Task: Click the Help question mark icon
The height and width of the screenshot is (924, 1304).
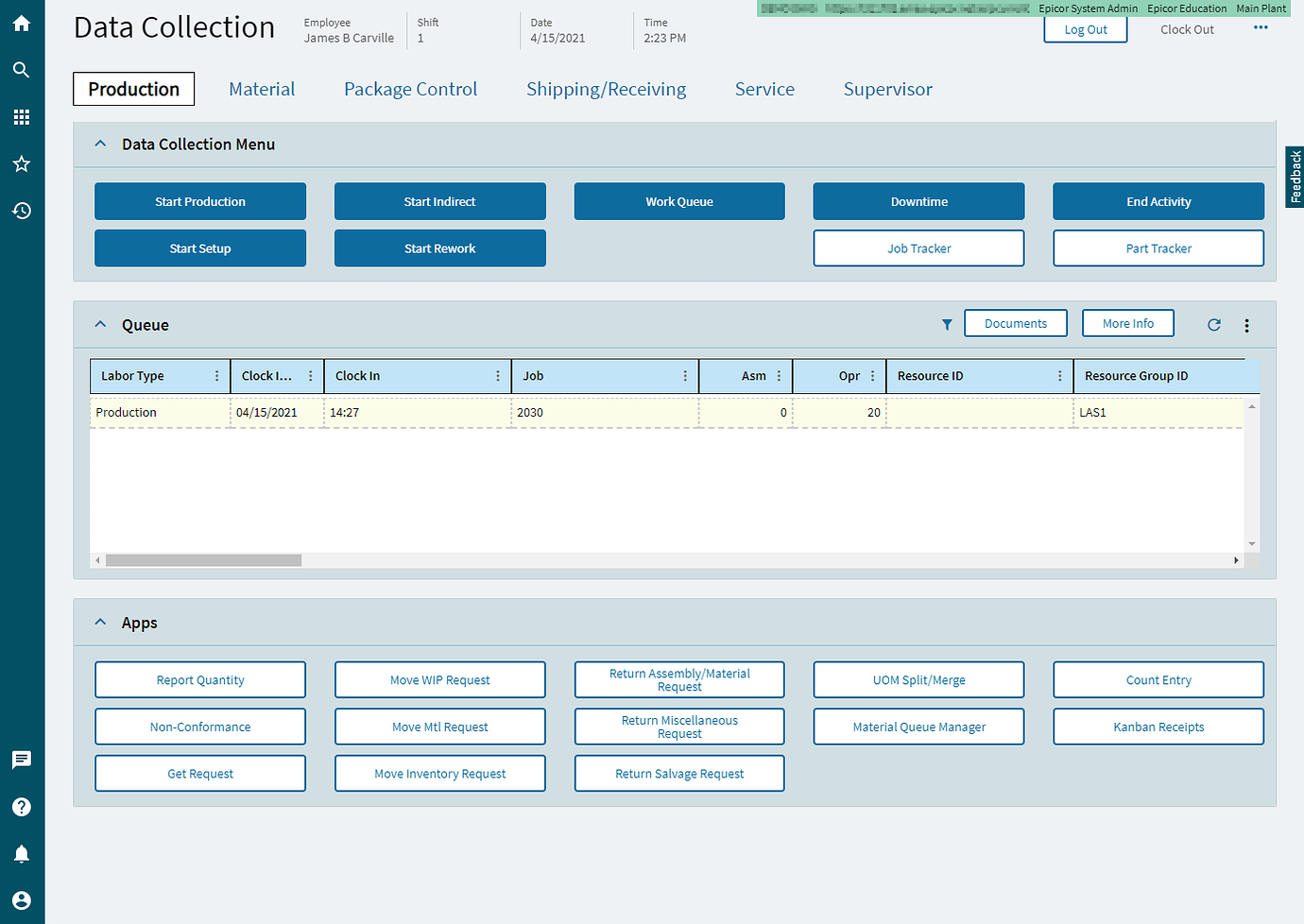Action: pos(21,806)
